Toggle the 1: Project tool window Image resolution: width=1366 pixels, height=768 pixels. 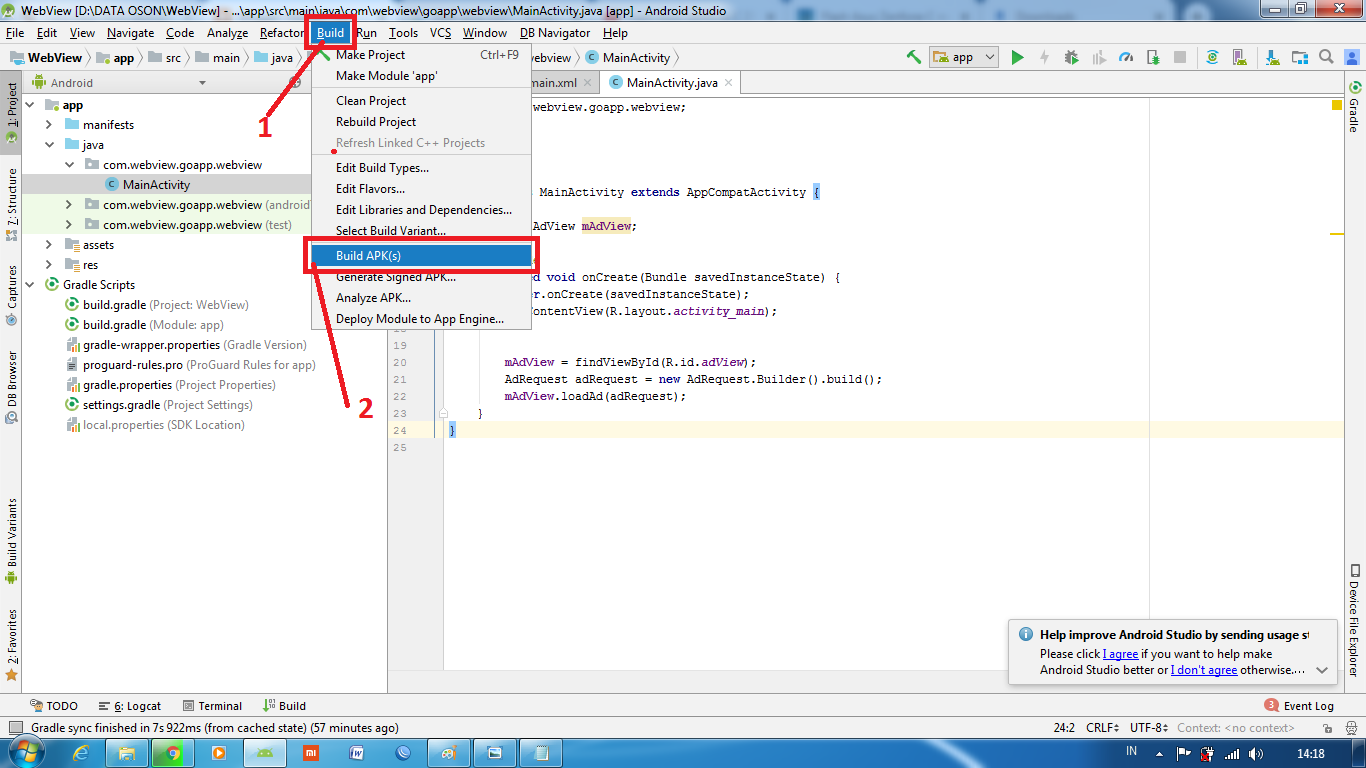pyautogui.click(x=11, y=112)
